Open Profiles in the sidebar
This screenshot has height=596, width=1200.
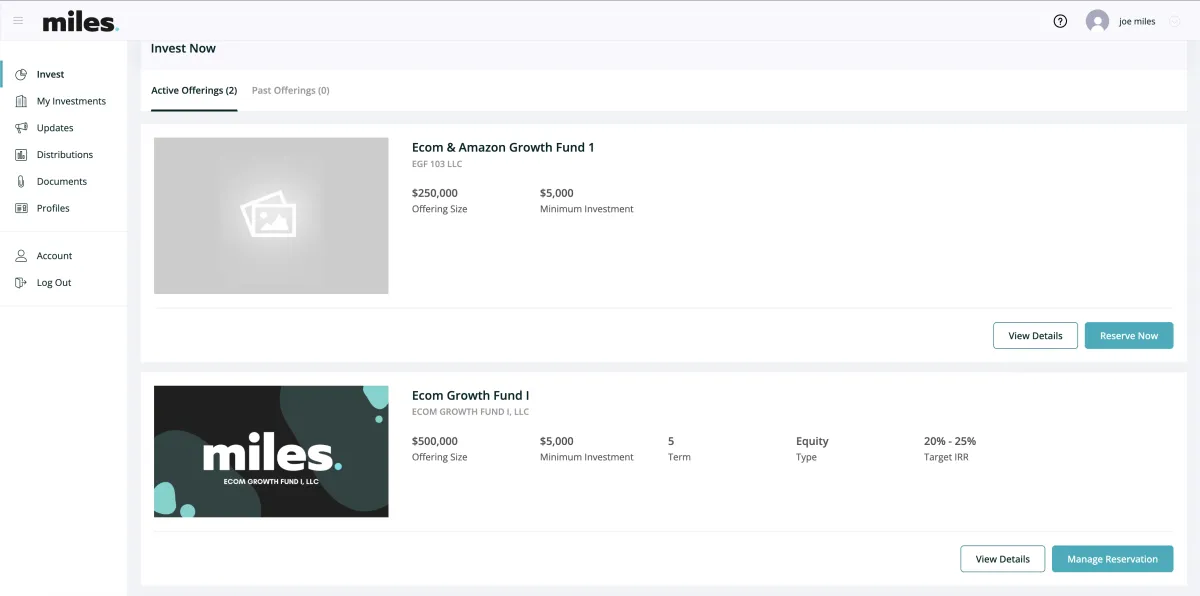(53, 208)
